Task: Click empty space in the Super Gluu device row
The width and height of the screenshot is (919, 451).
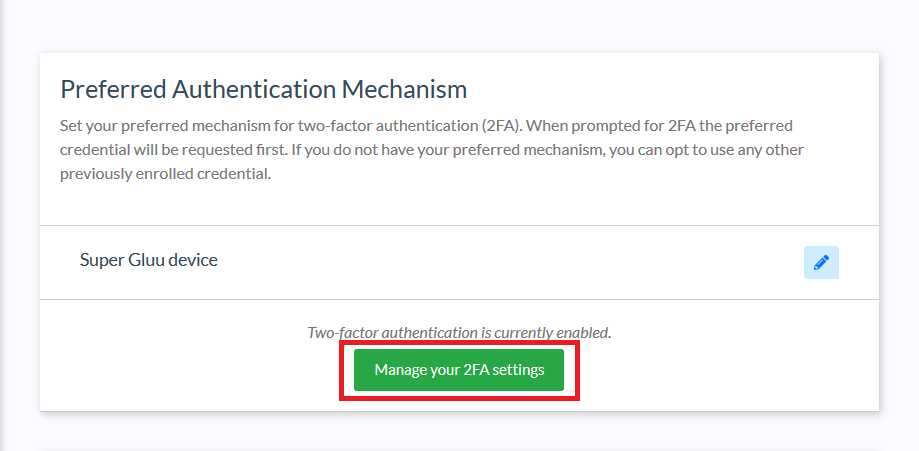Action: pyautogui.click(x=500, y=262)
